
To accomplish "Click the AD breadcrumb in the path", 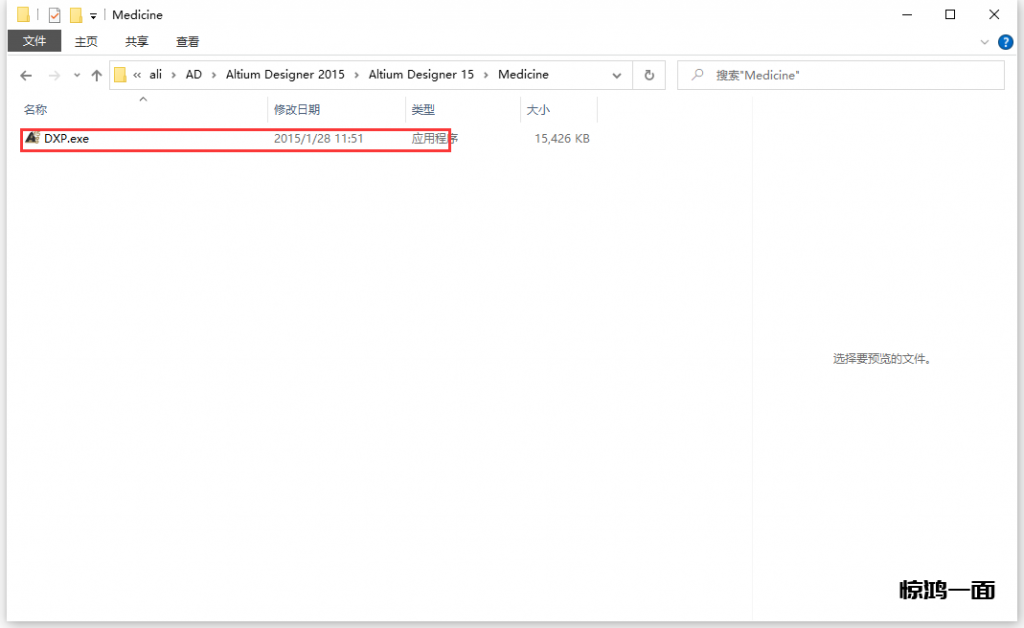I will pos(193,75).
